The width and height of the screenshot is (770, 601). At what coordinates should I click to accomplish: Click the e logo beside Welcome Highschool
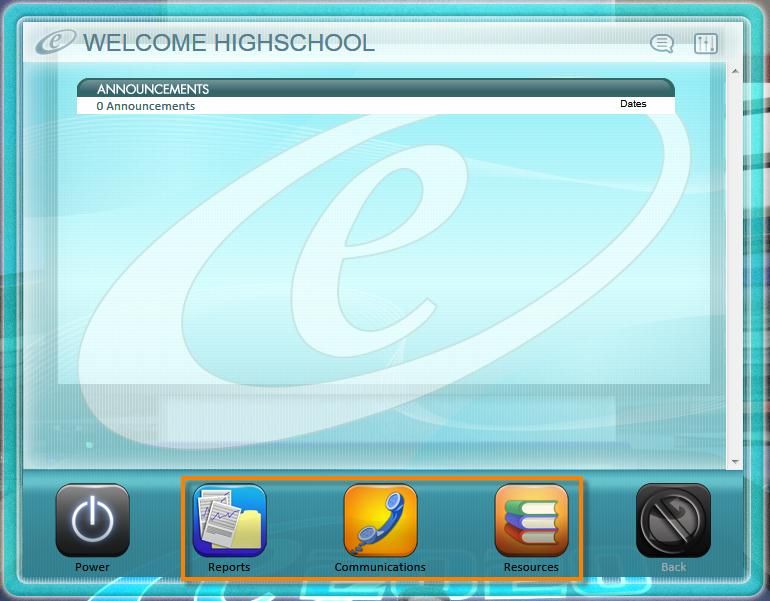point(55,42)
